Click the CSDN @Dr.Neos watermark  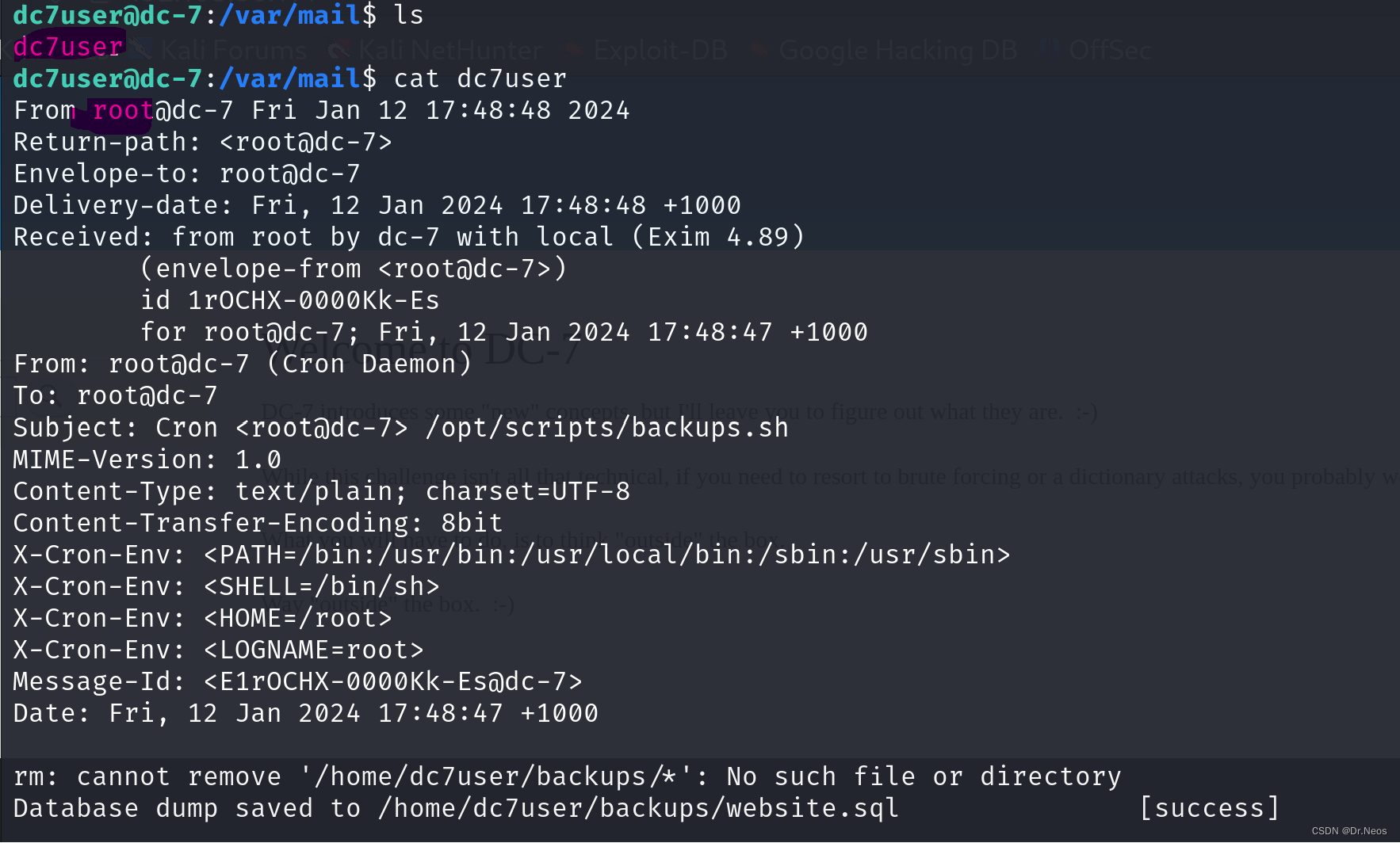coord(1349,831)
